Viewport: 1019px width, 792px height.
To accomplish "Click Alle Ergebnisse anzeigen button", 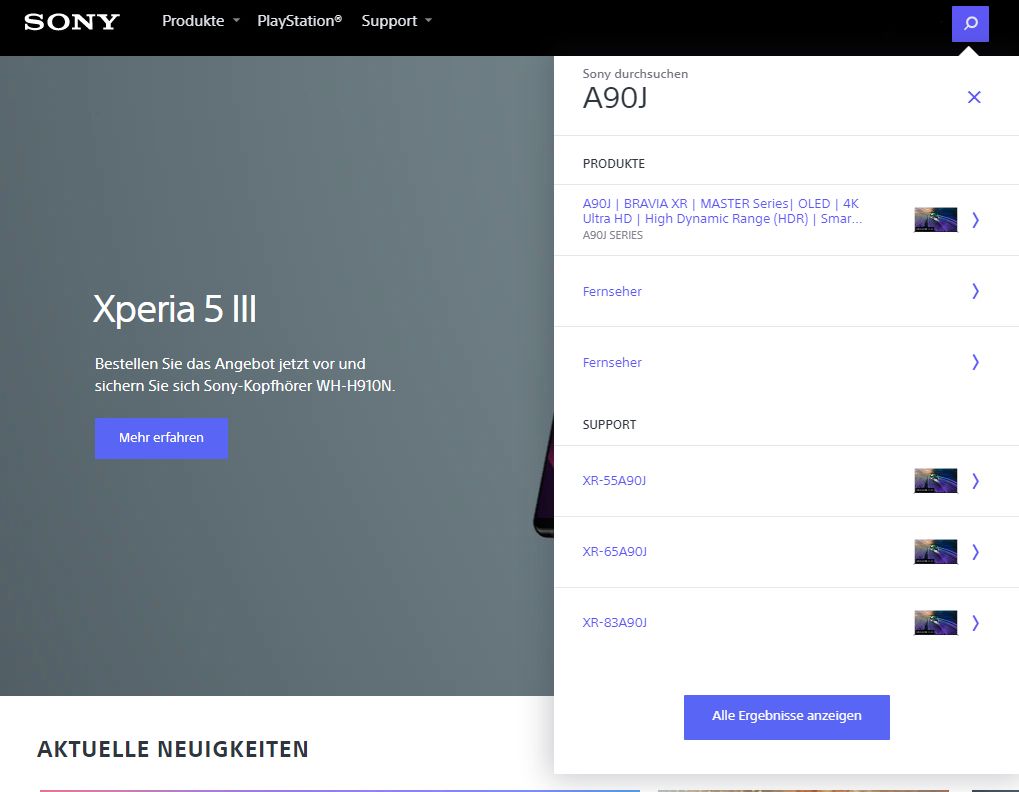I will 786,717.
